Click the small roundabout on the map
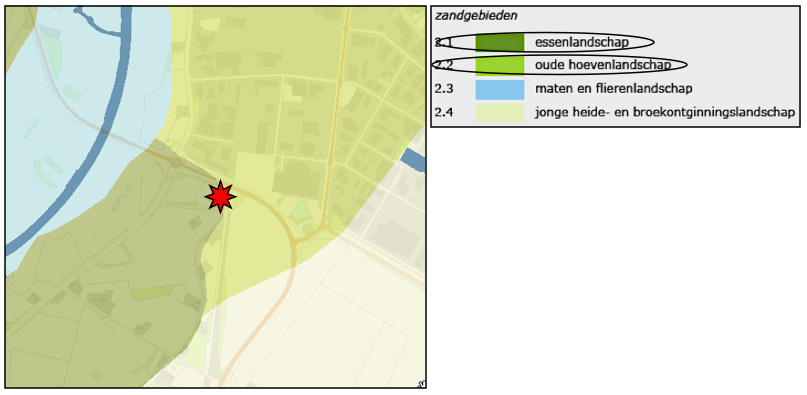807x395 pixels. click(176, 163)
